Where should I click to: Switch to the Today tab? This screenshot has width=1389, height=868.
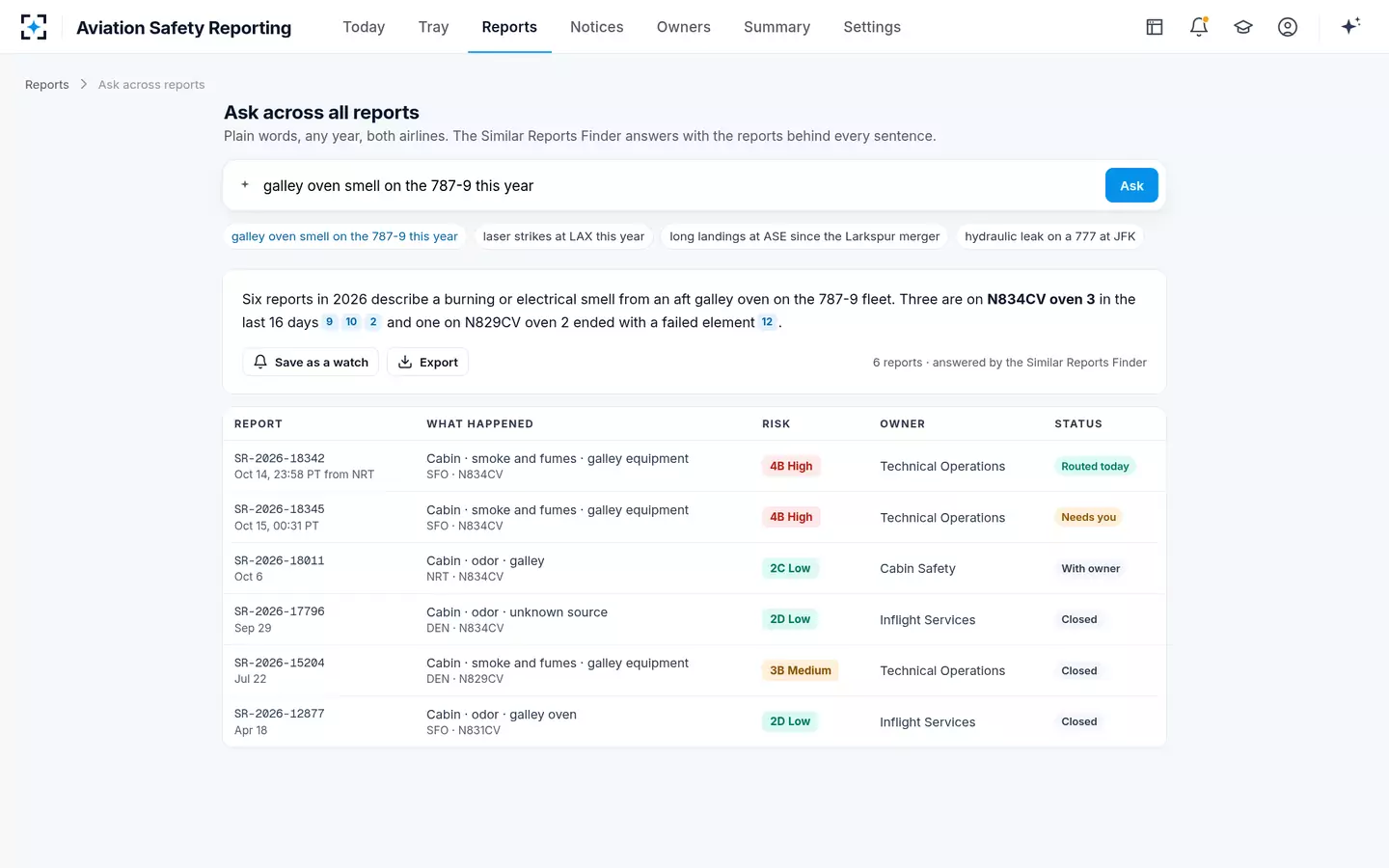point(364,27)
